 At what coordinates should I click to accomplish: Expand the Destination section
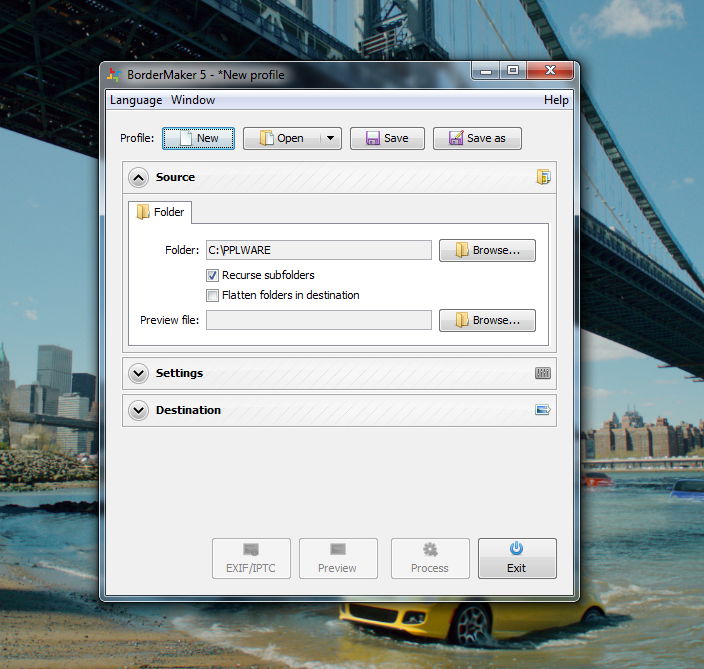[x=138, y=410]
